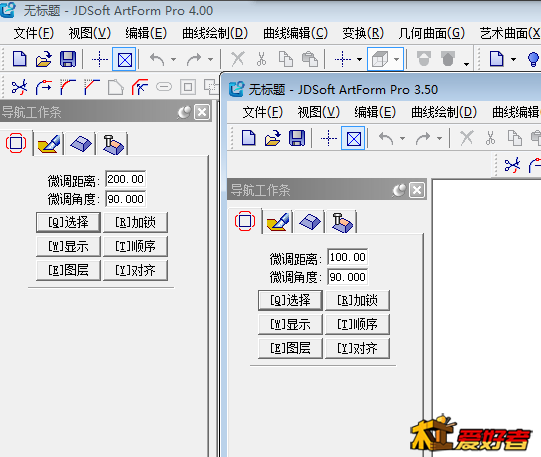This screenshot has height=457, width=541.
Task: Open Undo dropdown arrow in 3.50 window
Action: pyautogui.click(x=402, y=138)
